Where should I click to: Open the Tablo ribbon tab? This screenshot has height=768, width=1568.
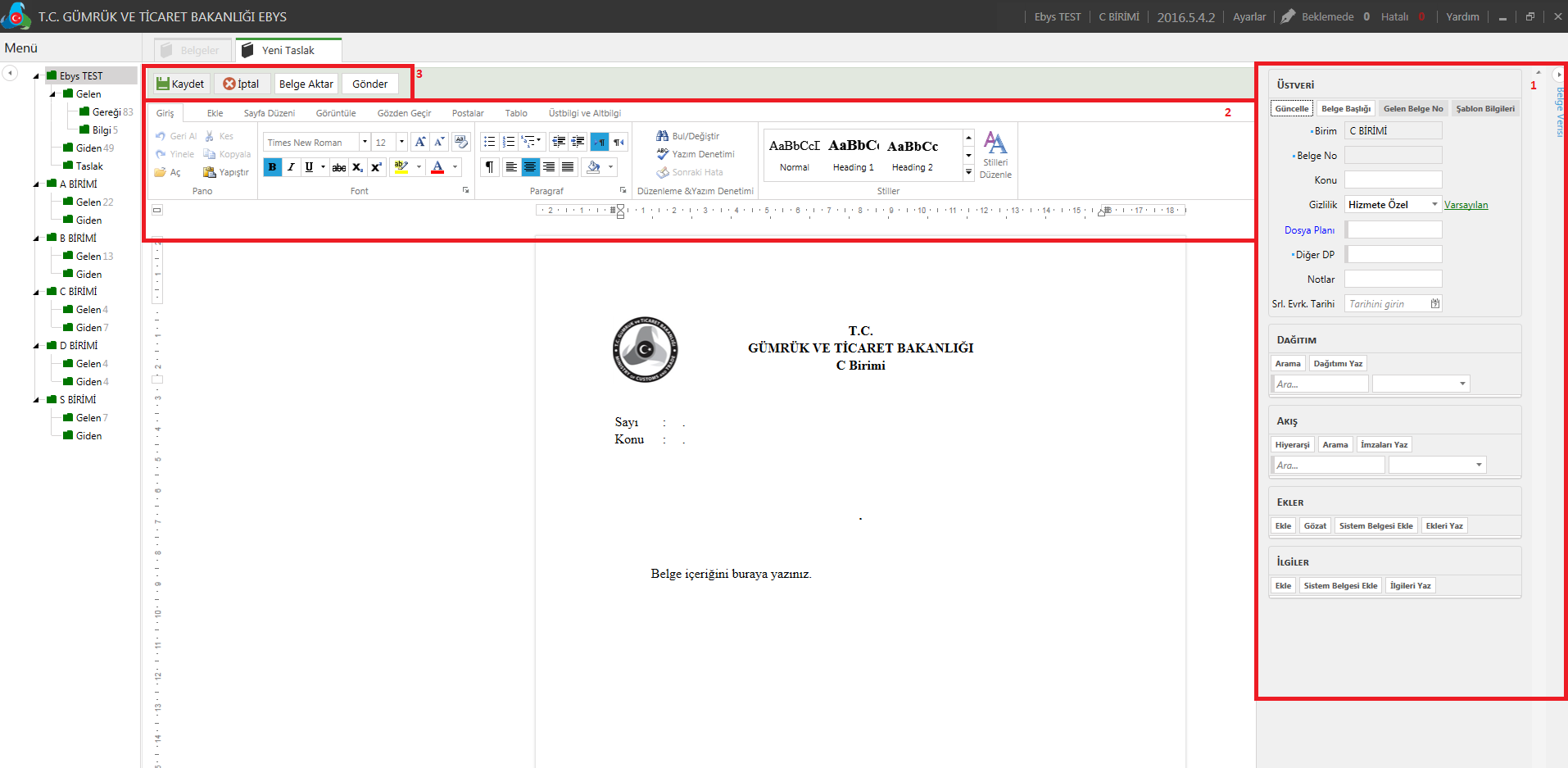pos(516,113)
